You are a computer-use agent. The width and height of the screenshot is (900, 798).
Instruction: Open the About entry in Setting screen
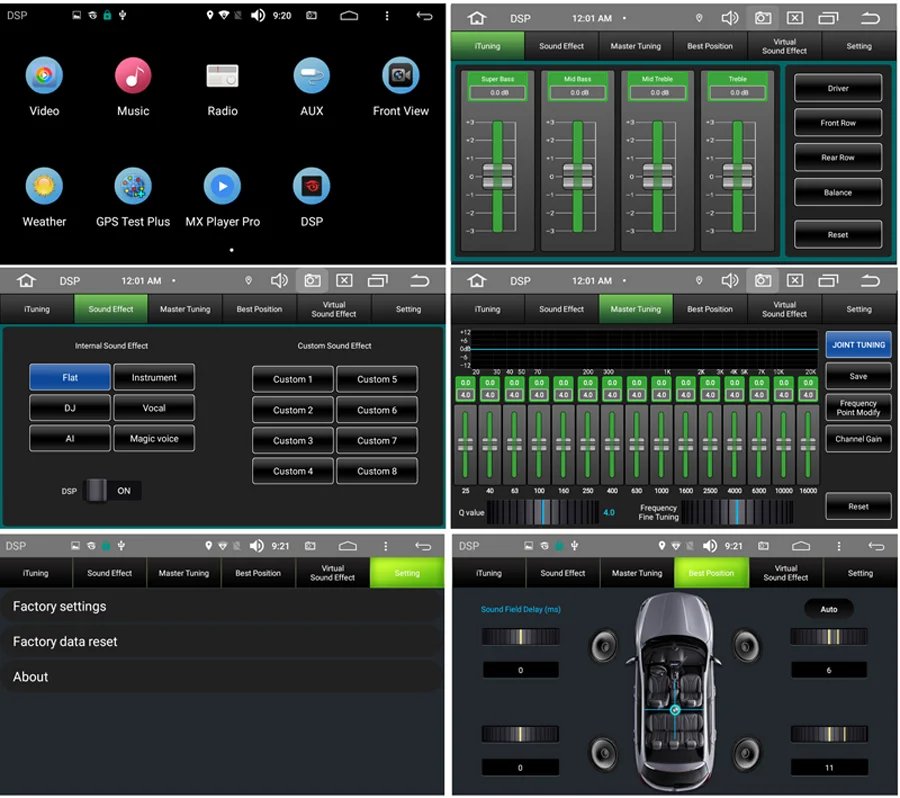pyautogui.click(x=222, y=677)
